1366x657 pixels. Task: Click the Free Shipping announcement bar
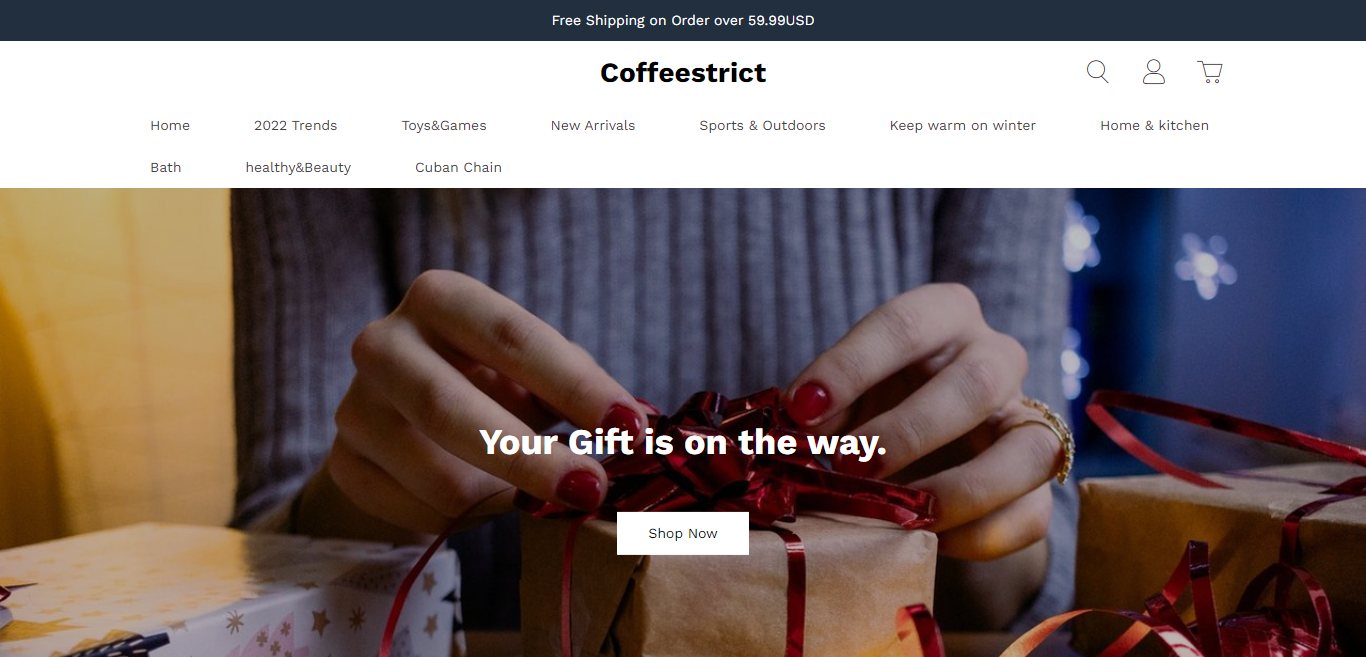click(683, 20)
